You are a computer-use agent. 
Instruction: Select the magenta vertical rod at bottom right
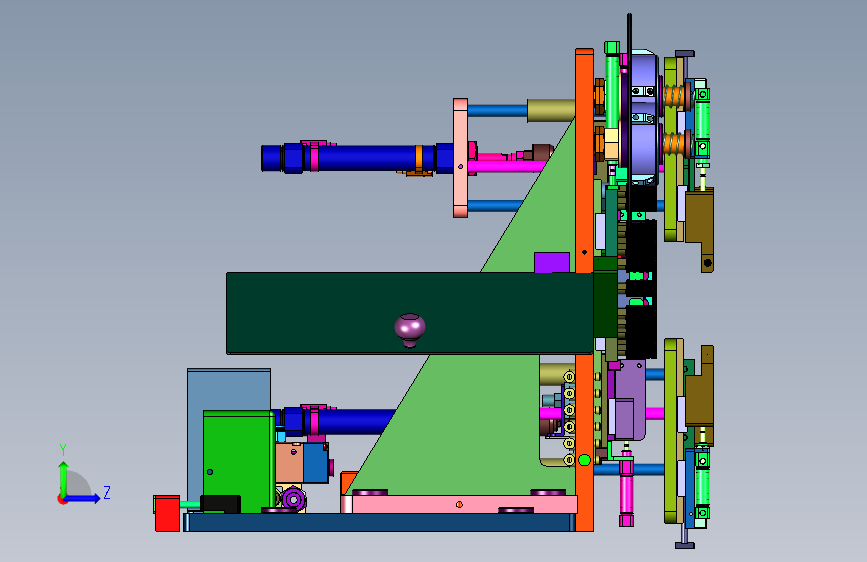[626, 488]
